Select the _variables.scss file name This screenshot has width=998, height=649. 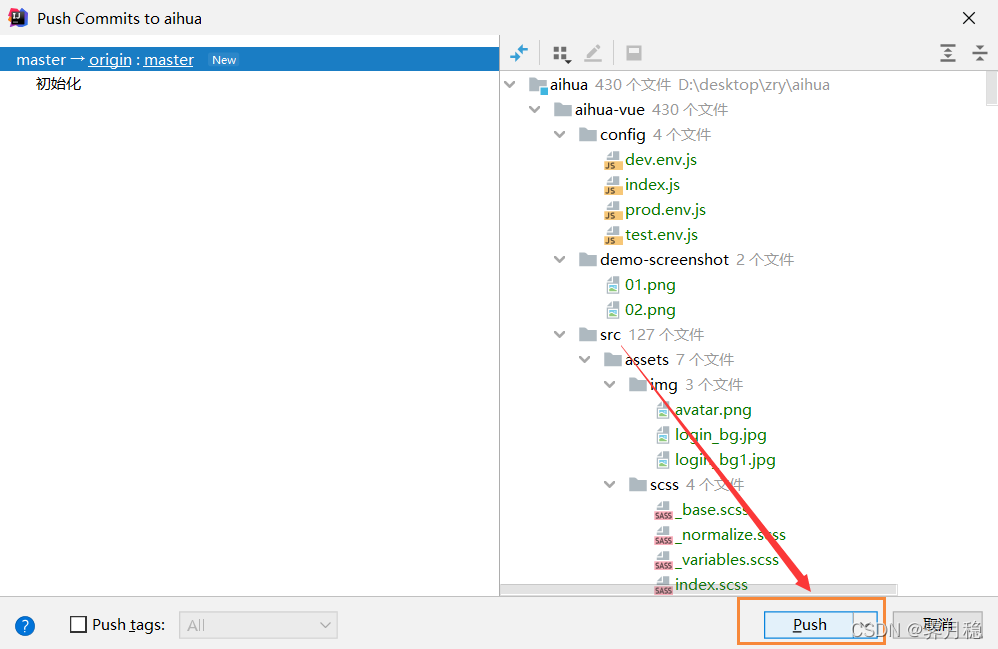(727, 560)
